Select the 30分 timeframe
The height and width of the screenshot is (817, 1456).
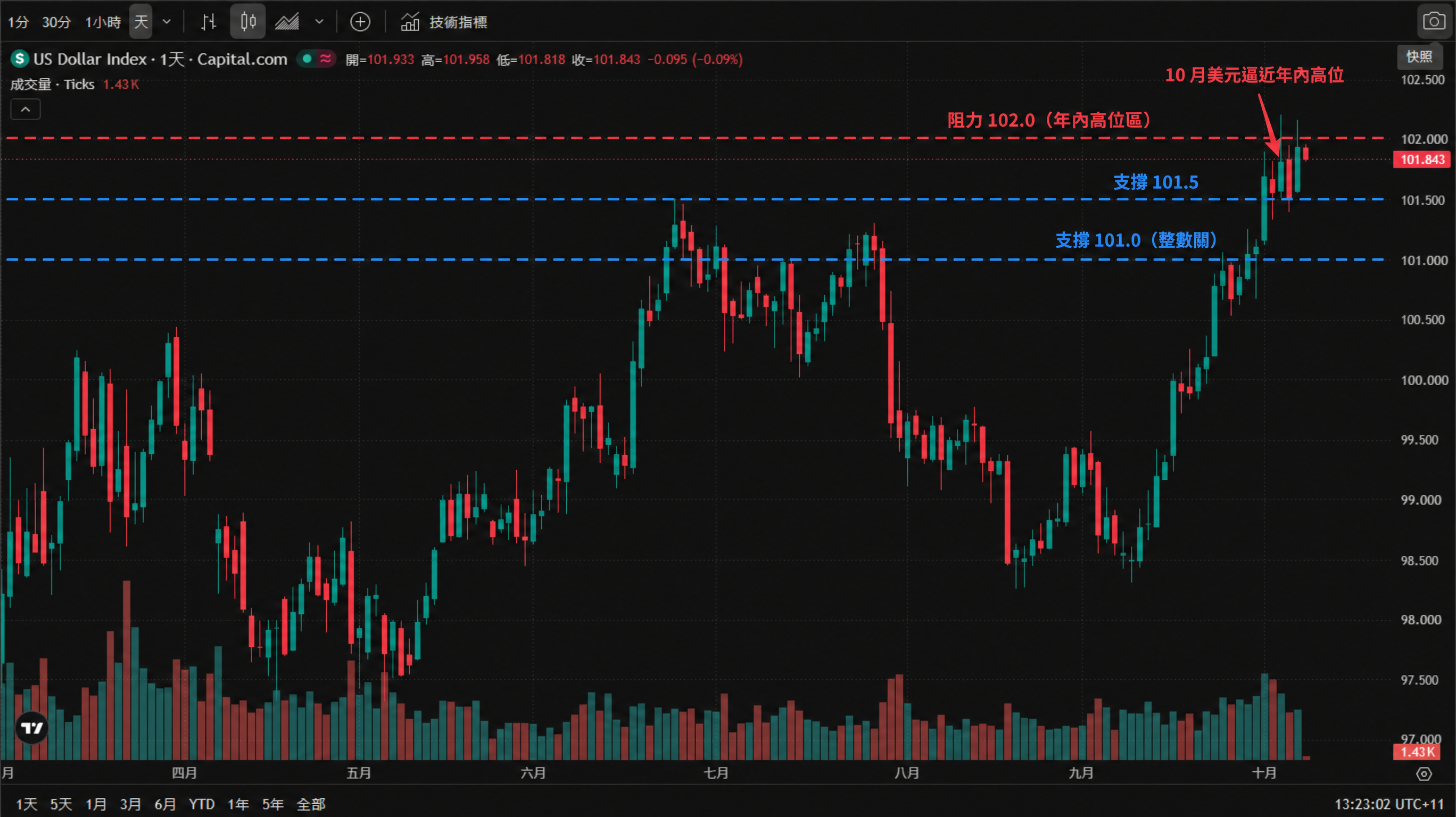pos(56,22)
